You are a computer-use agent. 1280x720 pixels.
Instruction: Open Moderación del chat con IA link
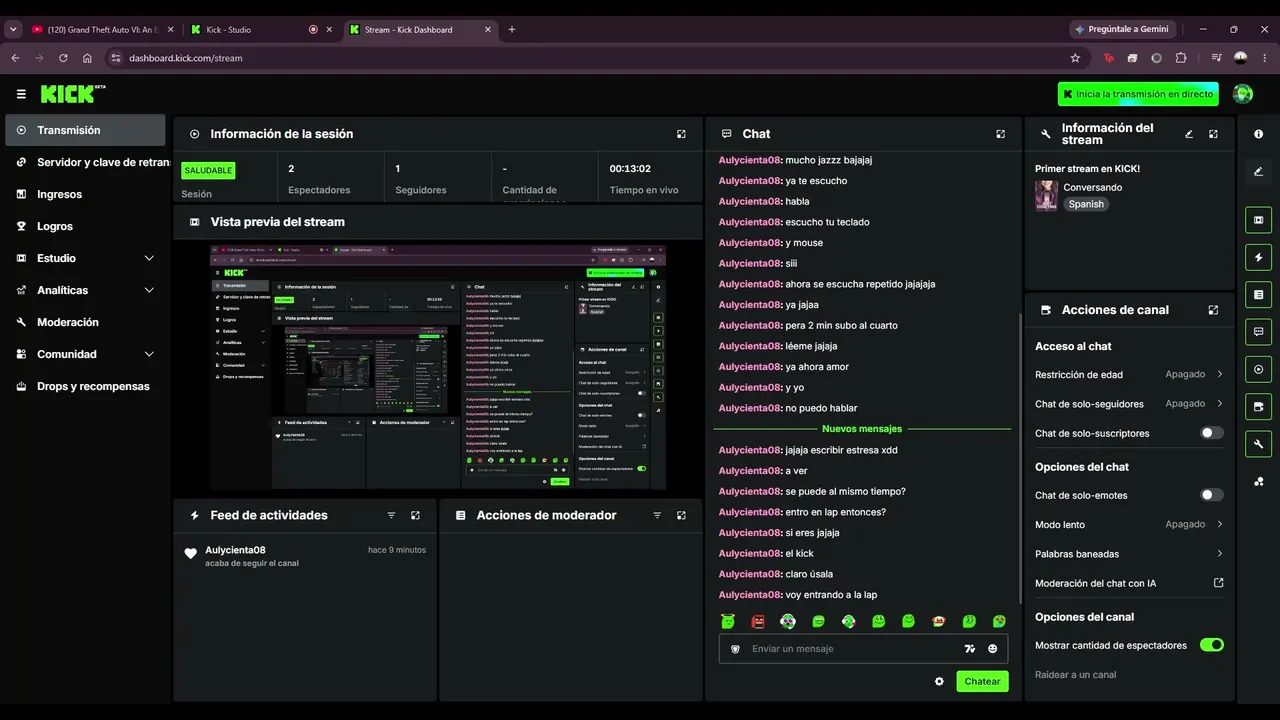[x=1129, y=583]
